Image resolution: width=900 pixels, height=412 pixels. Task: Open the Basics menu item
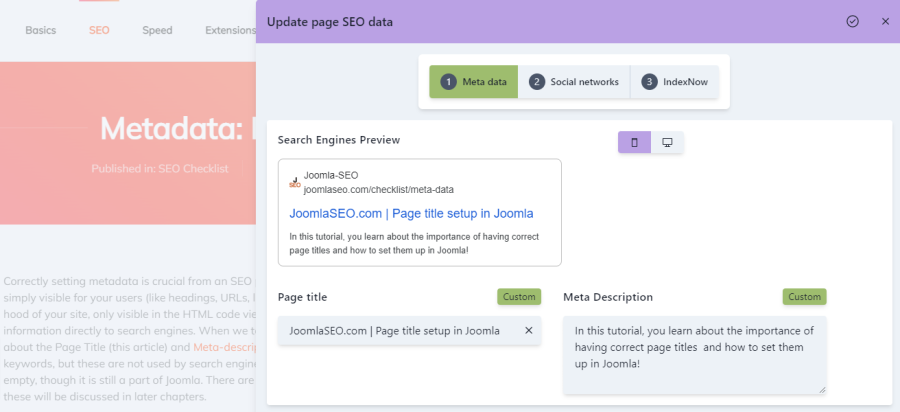pos(41,30)
